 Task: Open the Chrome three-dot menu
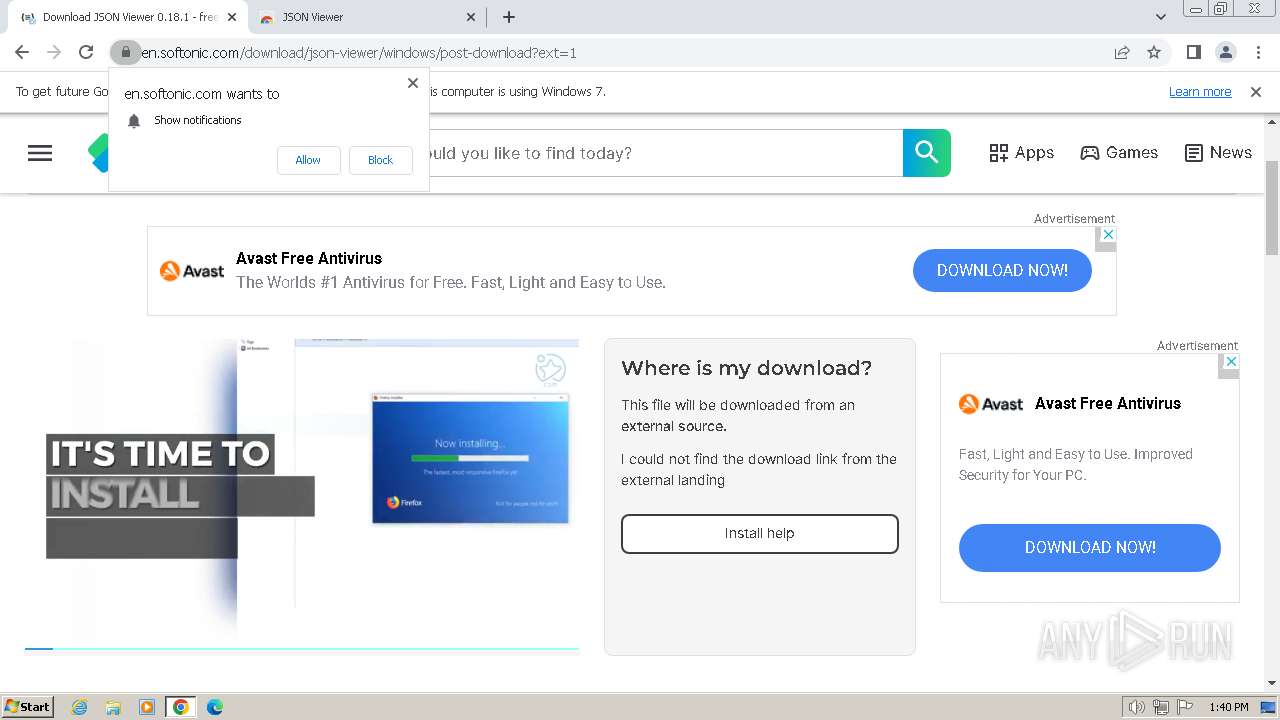click(x=1257, y=52)
